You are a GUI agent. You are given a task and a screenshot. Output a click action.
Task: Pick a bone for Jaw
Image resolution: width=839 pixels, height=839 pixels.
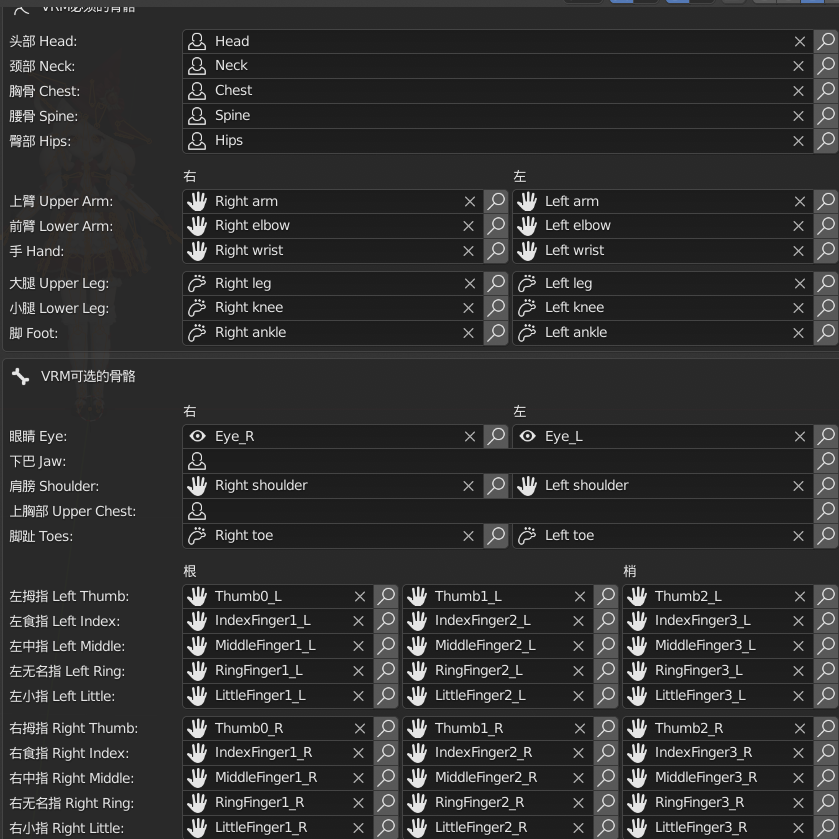point(826,461)
